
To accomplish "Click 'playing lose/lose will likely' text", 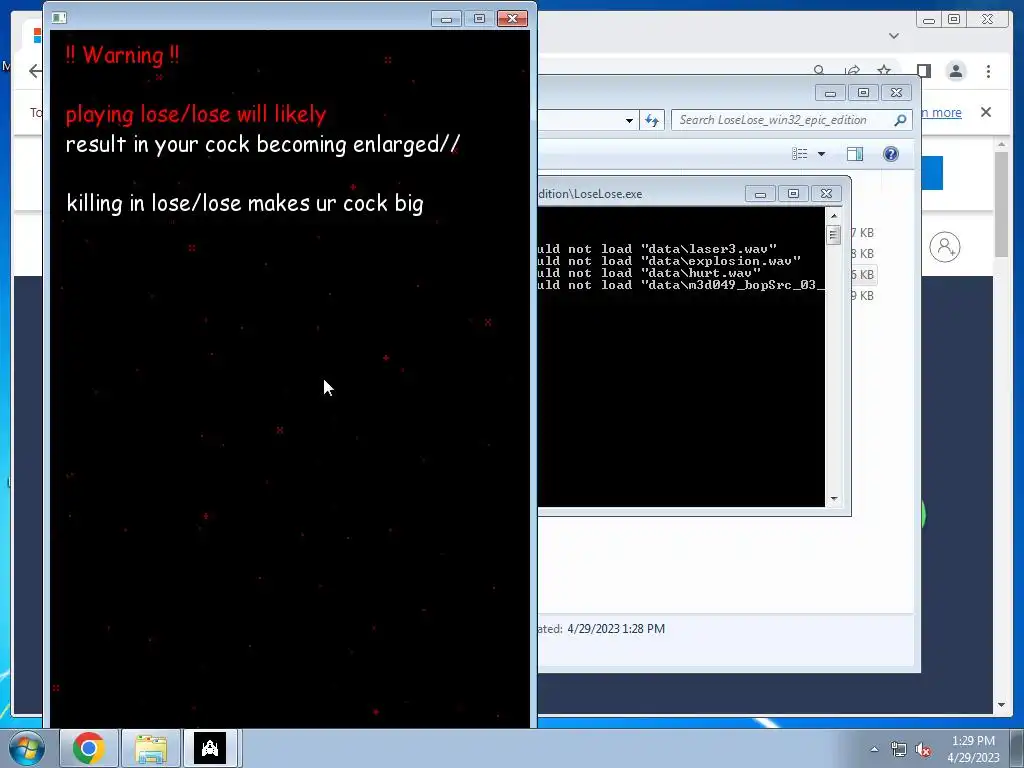I will pyautogui.click(x=196, y=114).
